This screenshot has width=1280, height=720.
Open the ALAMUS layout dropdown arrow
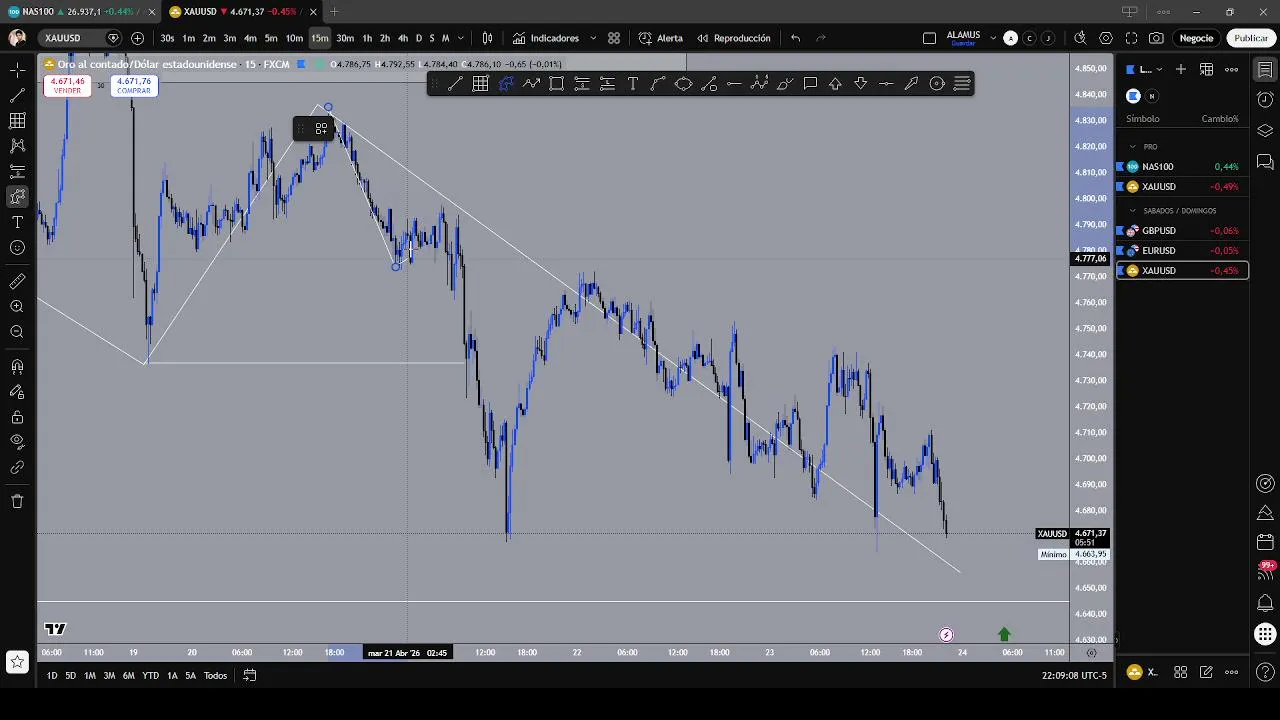[x=993, y=38]
